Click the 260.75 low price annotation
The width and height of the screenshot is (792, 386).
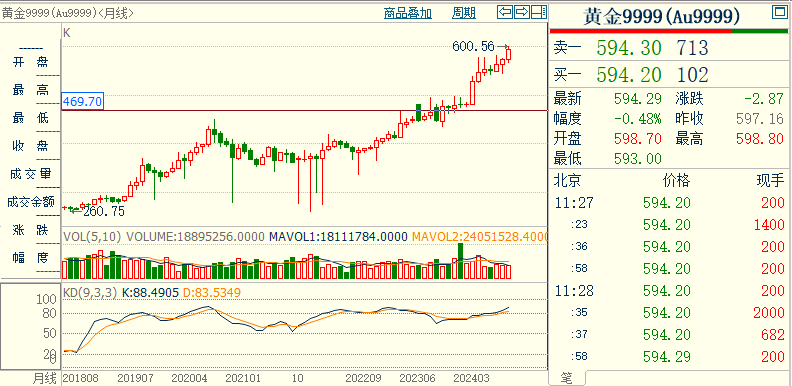click(104, 212)
